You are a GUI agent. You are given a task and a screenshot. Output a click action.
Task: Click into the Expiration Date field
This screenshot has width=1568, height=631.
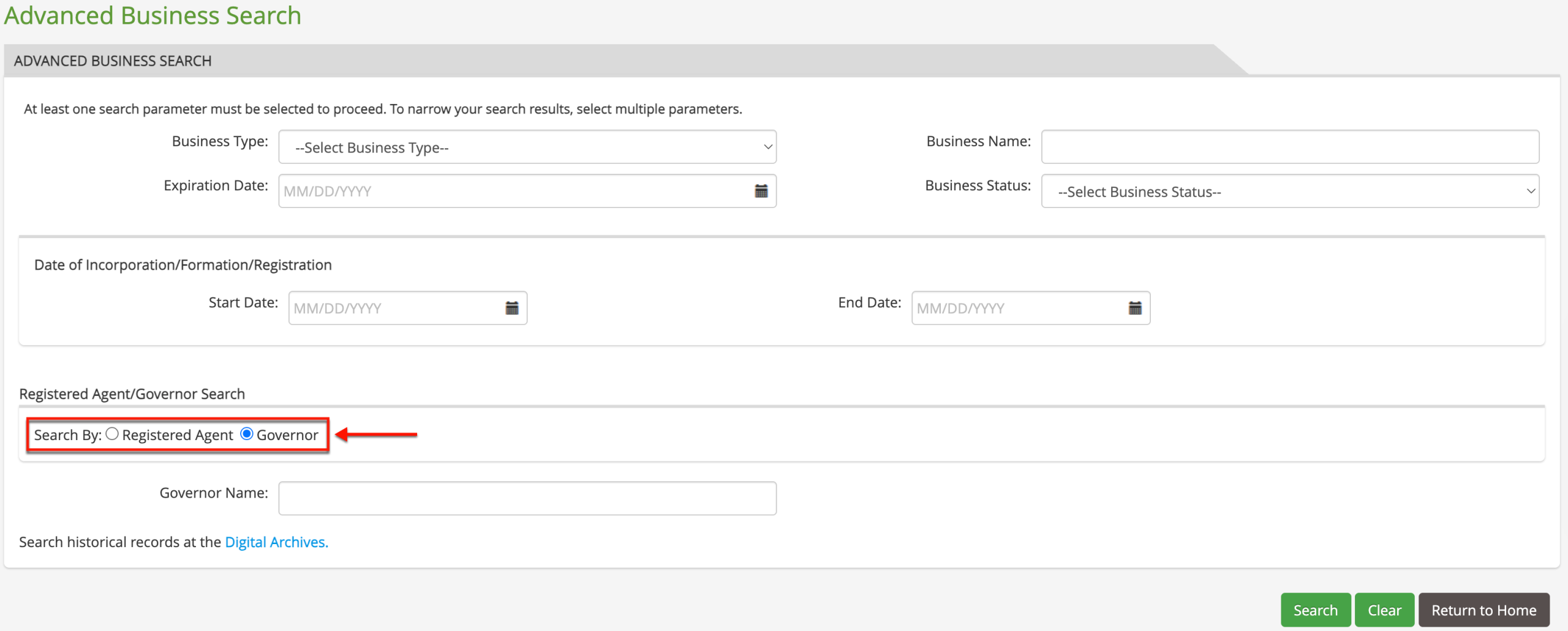click(x=527, y=191)
